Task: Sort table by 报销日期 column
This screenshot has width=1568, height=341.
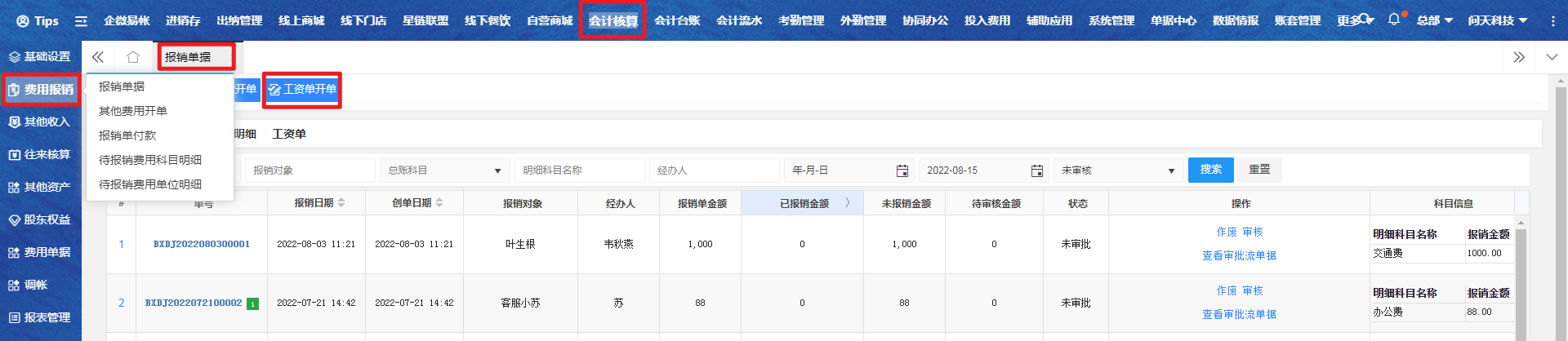Action: [341, 203]
